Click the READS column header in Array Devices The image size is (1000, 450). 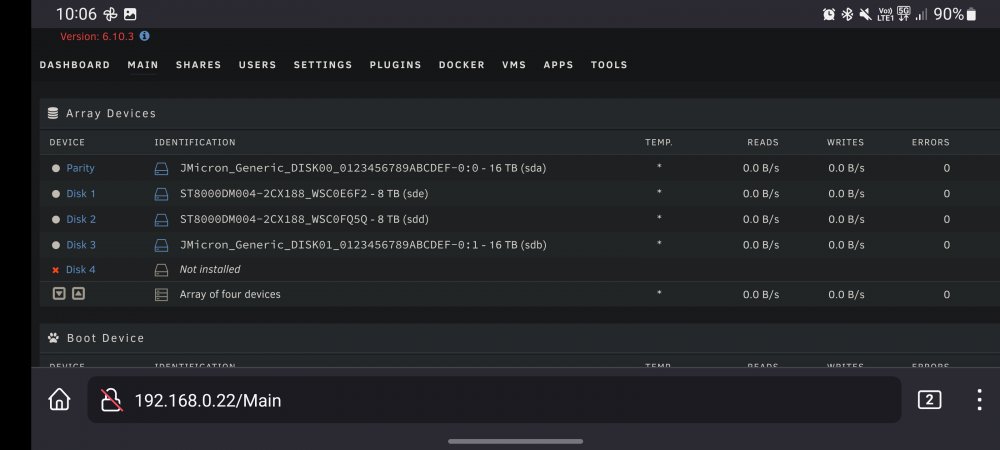click(x=763, y=142)
